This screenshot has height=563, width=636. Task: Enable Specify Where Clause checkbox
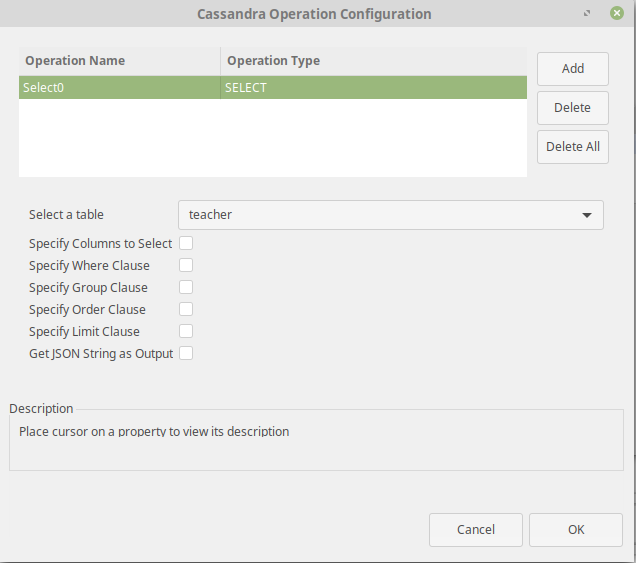coord(186,265)
